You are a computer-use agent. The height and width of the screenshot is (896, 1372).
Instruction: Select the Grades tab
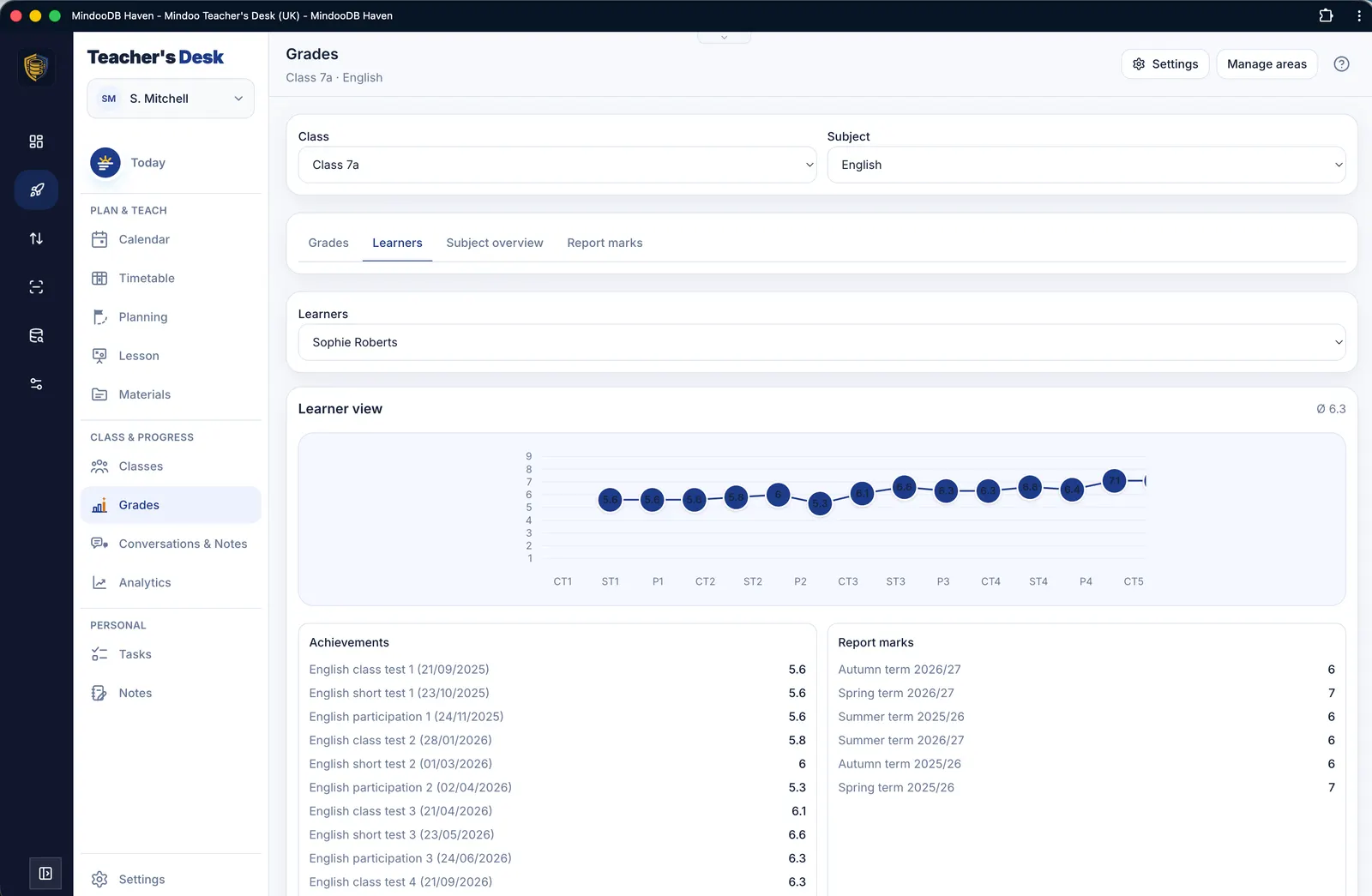(328, 243)
